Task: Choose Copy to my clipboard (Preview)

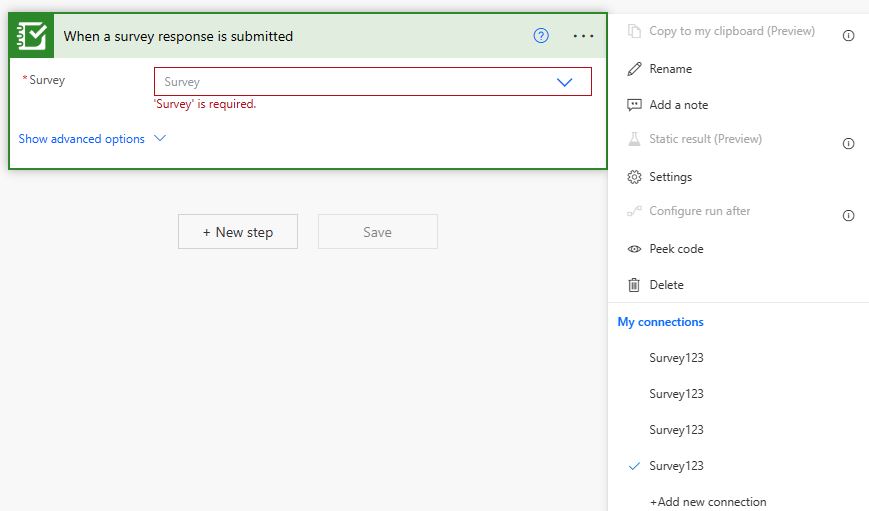Action: pos(731,31)
